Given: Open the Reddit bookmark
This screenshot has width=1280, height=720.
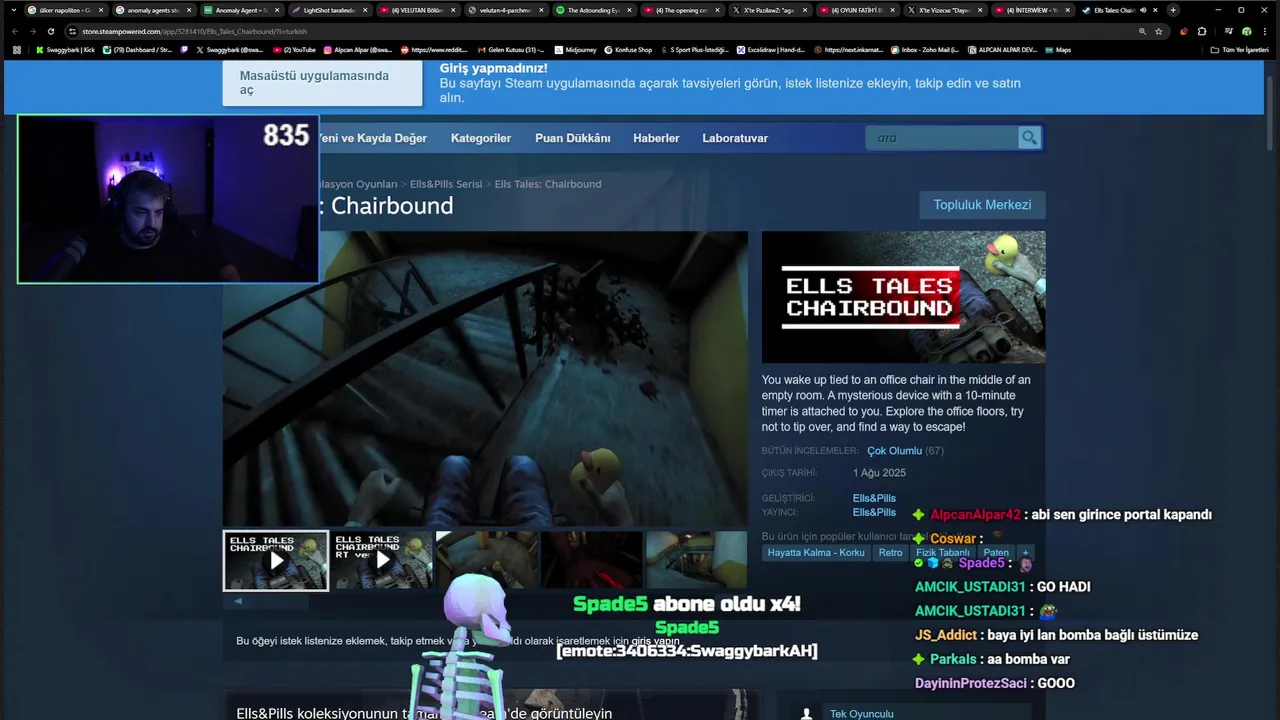Looking at the screenshot, I should point(434,49).
